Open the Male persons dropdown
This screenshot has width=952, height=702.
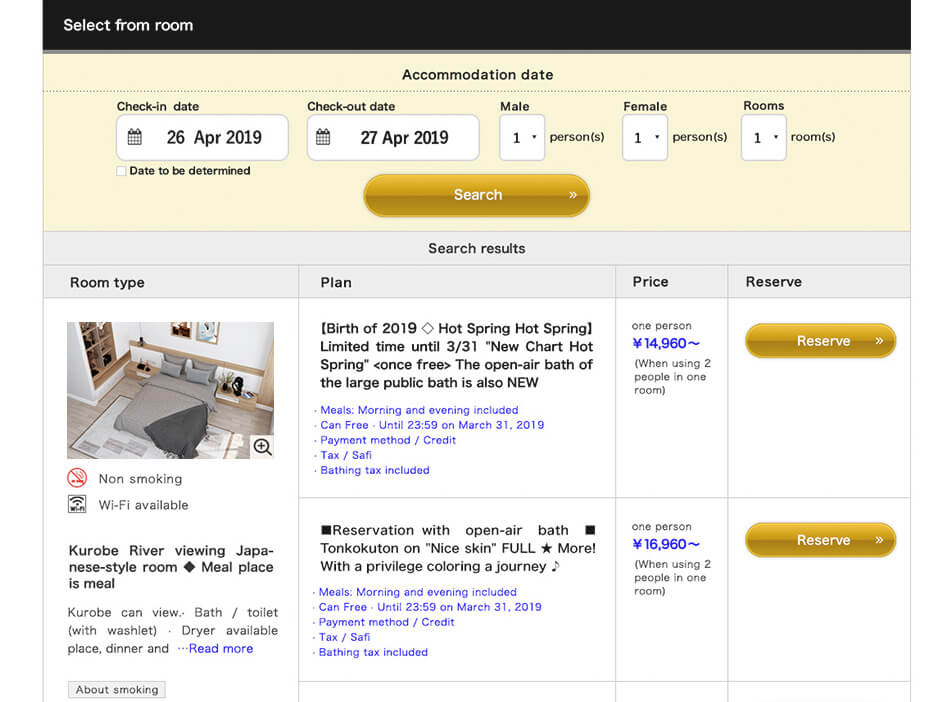click(522, 138)
